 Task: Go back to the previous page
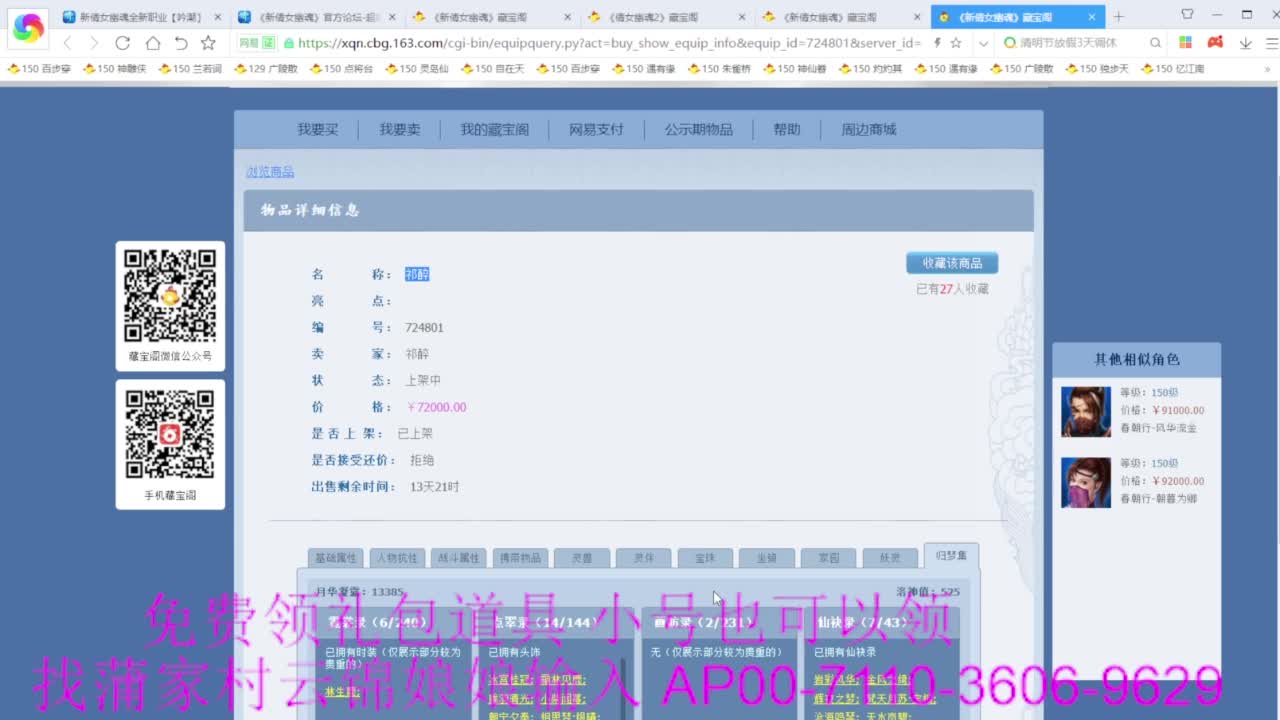67,43
